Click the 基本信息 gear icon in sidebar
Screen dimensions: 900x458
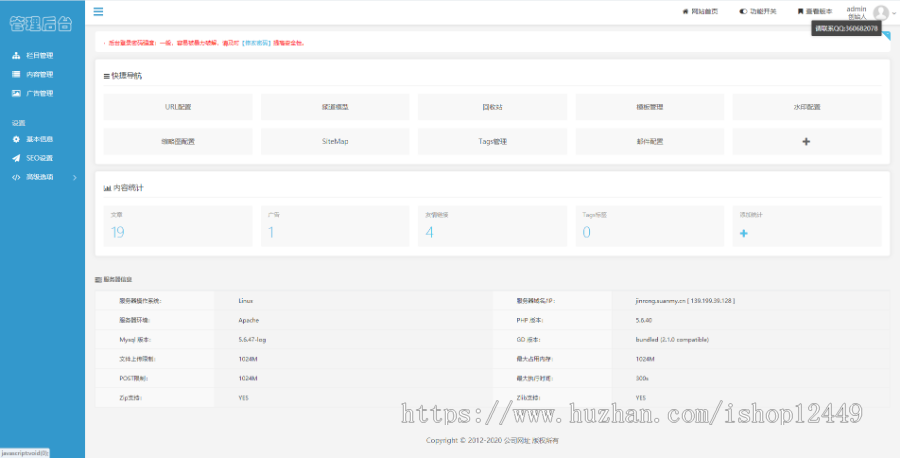click(16, 139)
